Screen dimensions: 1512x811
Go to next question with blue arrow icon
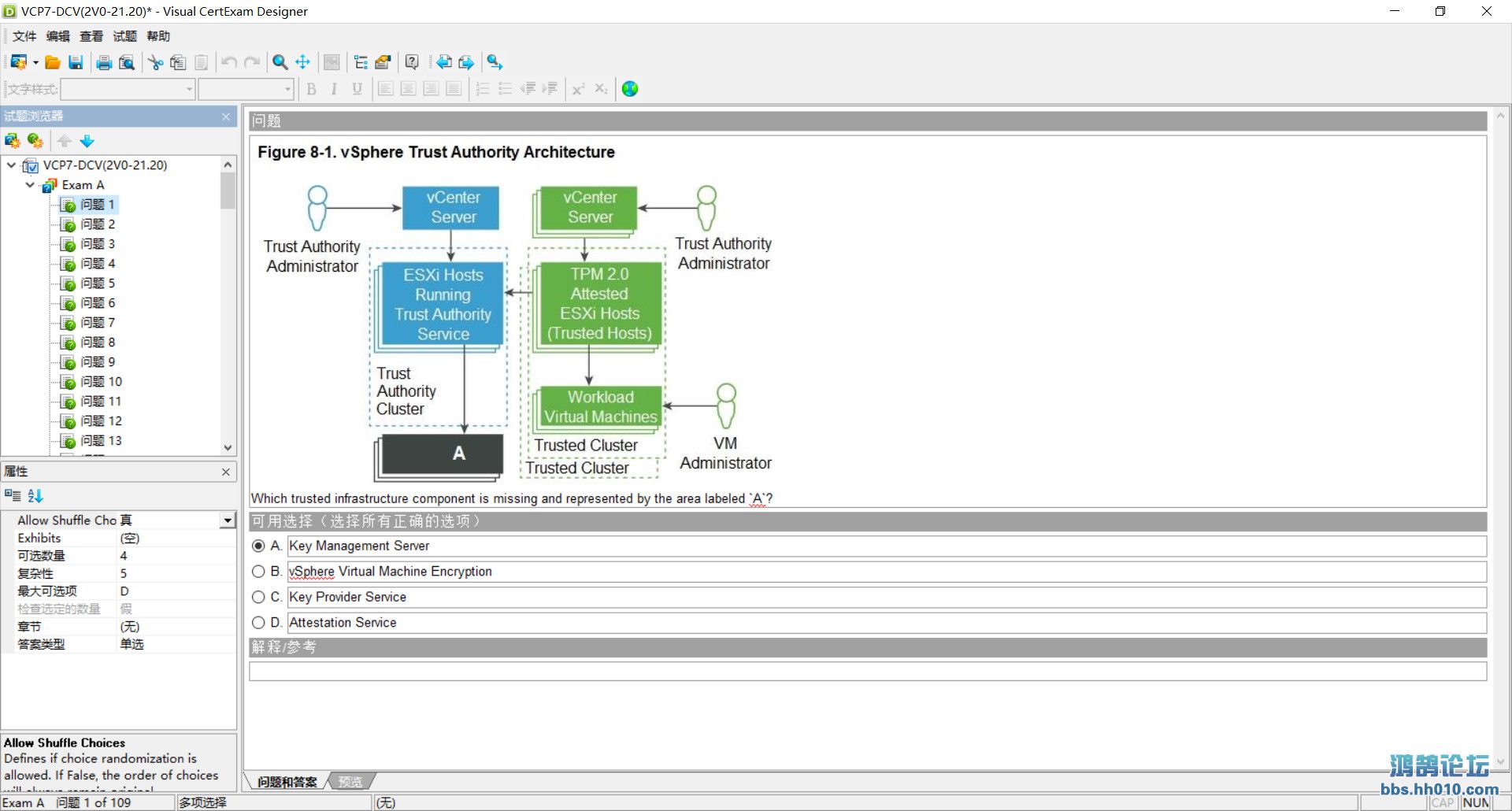pos(466,62)
